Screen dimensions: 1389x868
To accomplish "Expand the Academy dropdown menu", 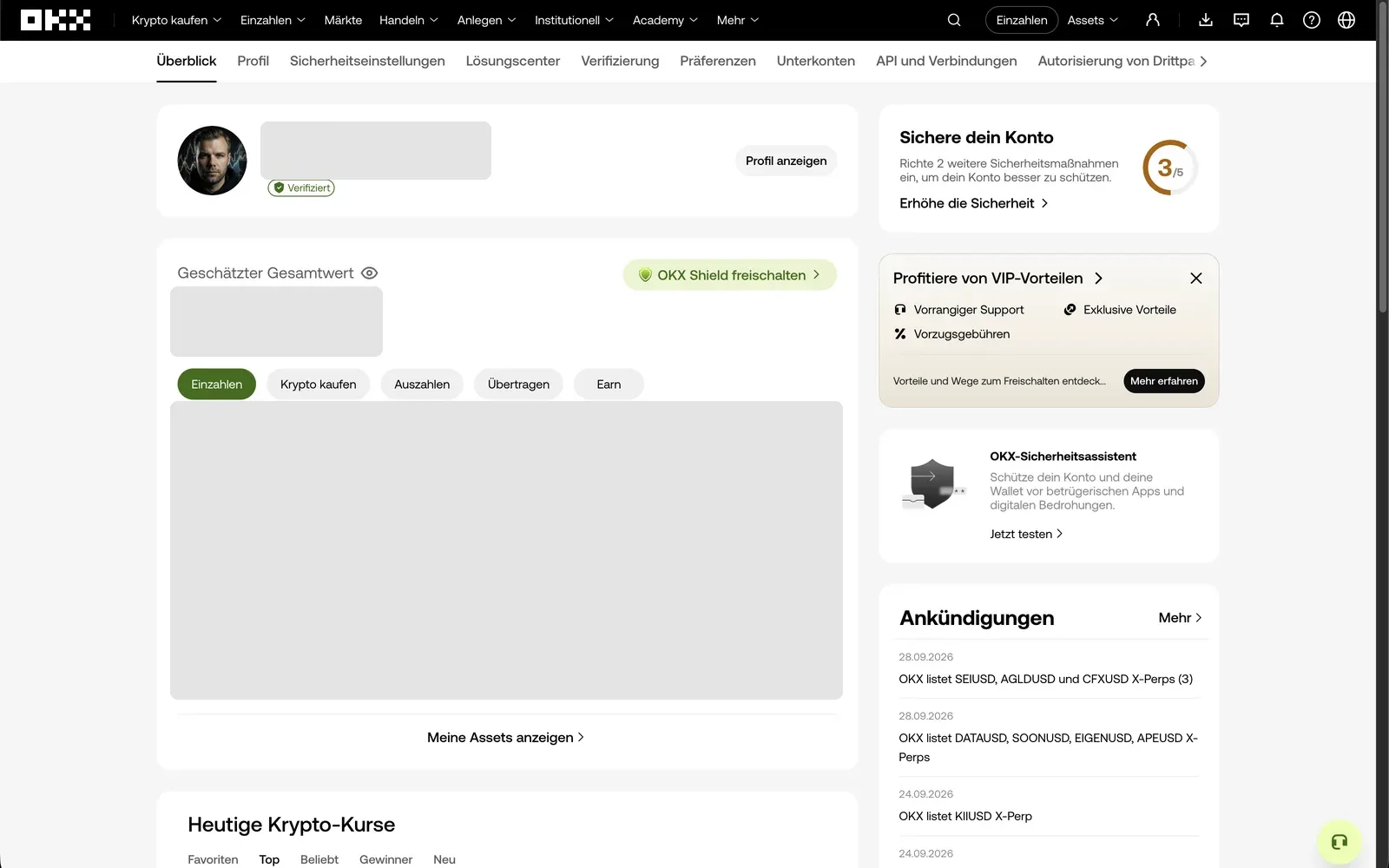I will tap(665, 20).
